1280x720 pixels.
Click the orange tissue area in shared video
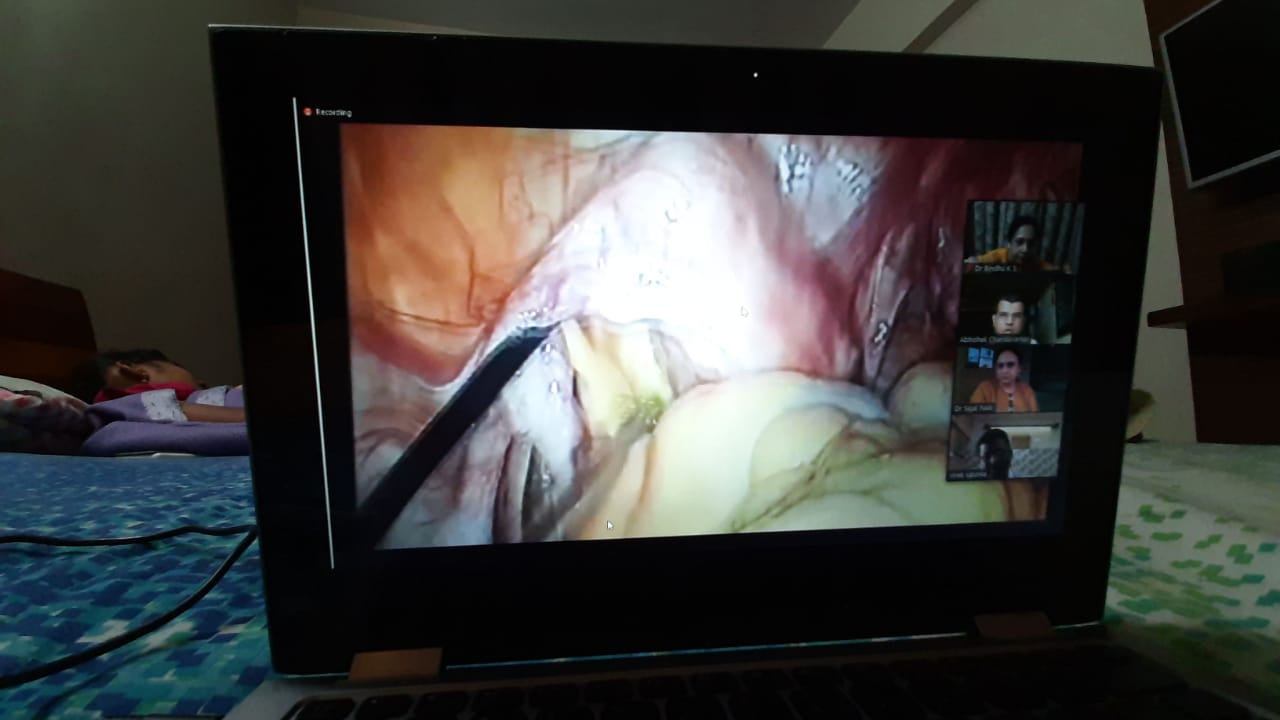420,220
